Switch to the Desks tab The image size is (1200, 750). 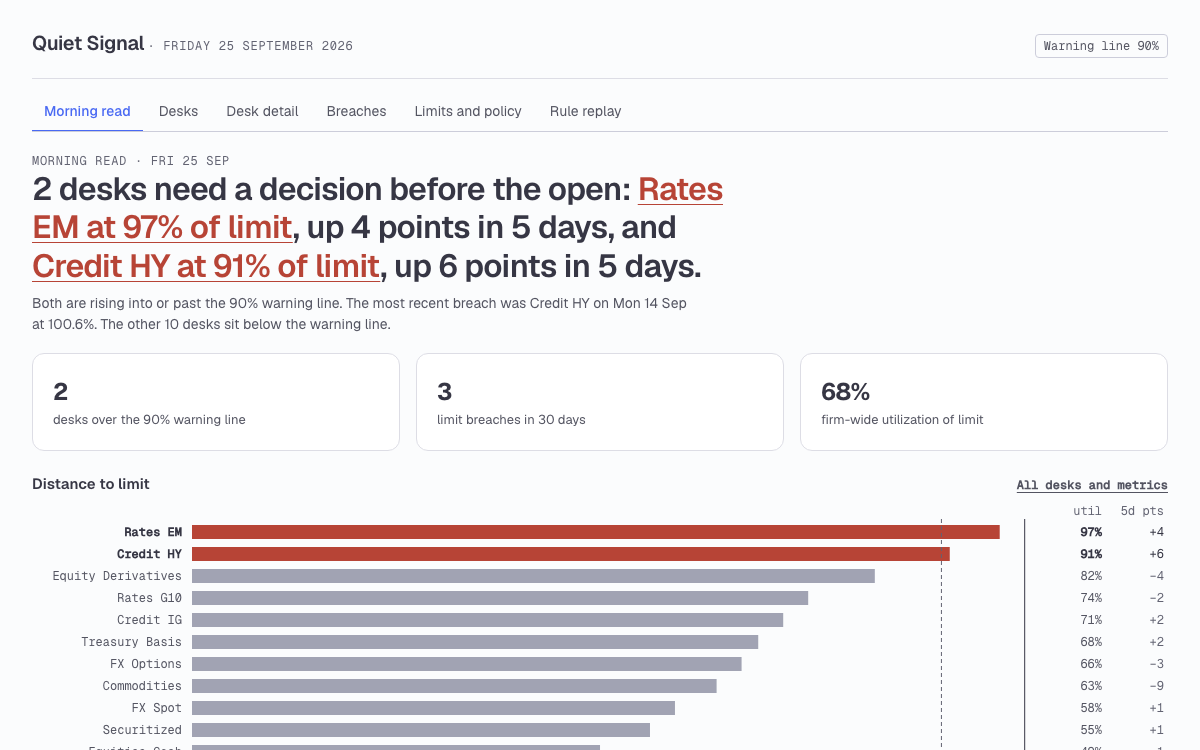point(178,111)
